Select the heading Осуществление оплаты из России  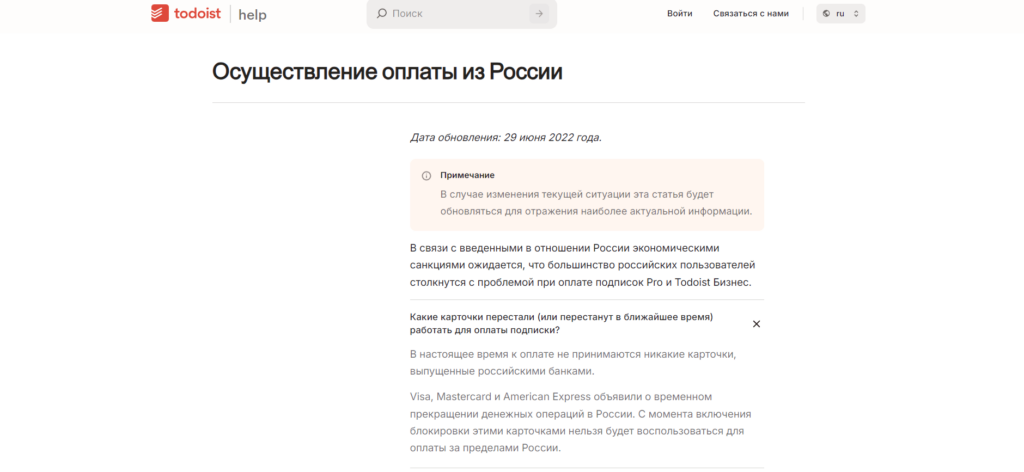387,71
